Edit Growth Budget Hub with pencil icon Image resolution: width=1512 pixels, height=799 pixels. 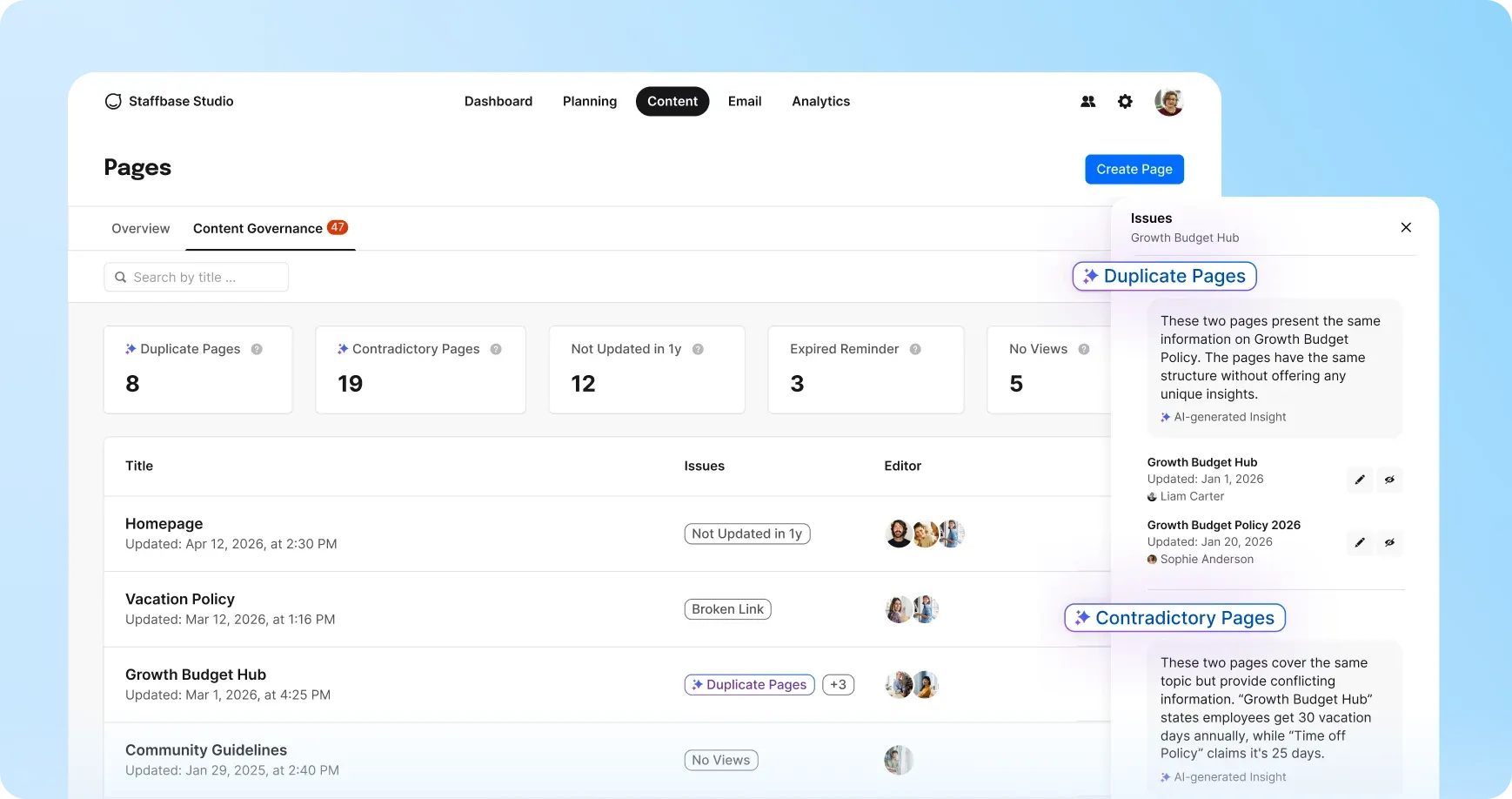click(x=1360, y=480)
